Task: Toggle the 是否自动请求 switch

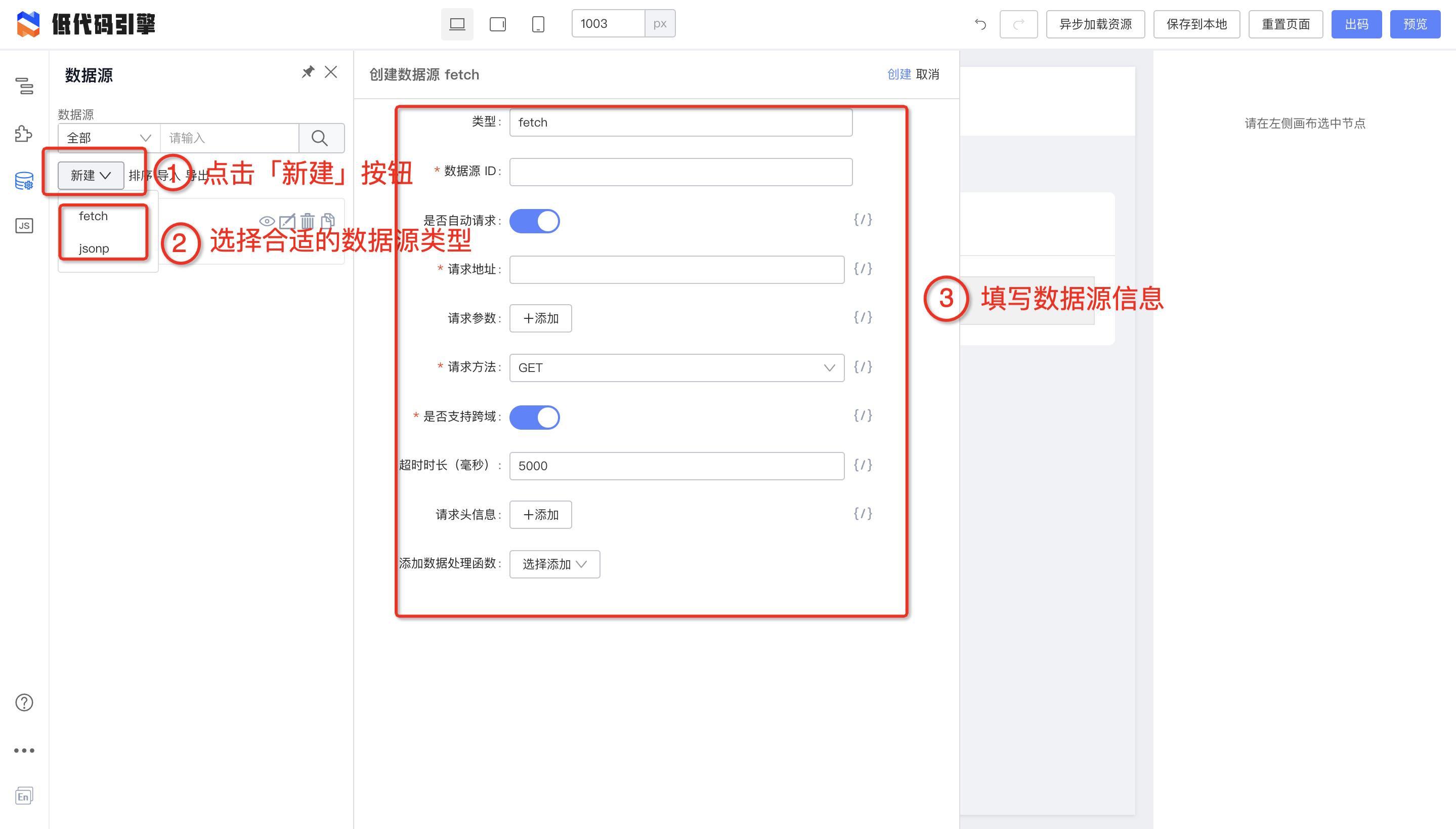Action: (x=534, y=221)
